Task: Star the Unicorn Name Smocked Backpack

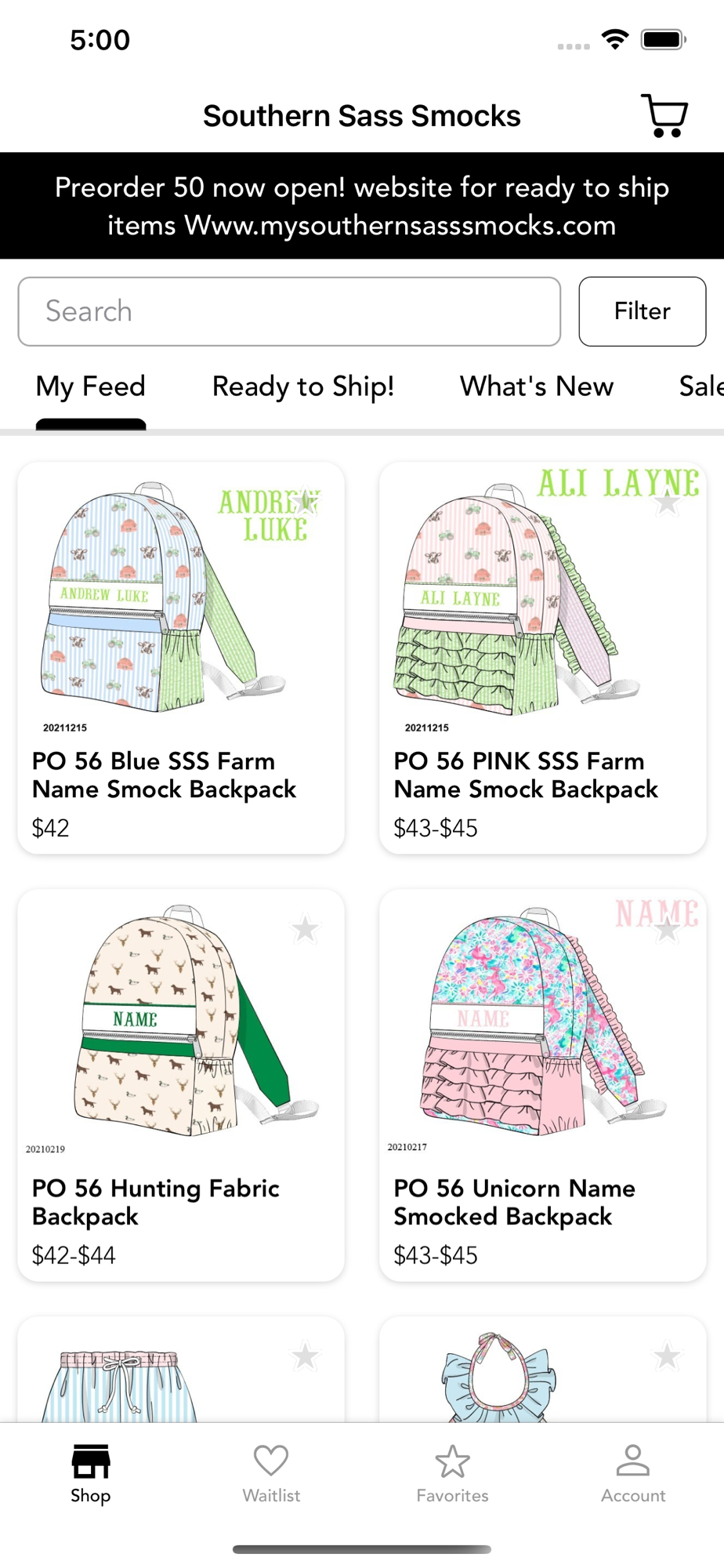Action: 668,929
